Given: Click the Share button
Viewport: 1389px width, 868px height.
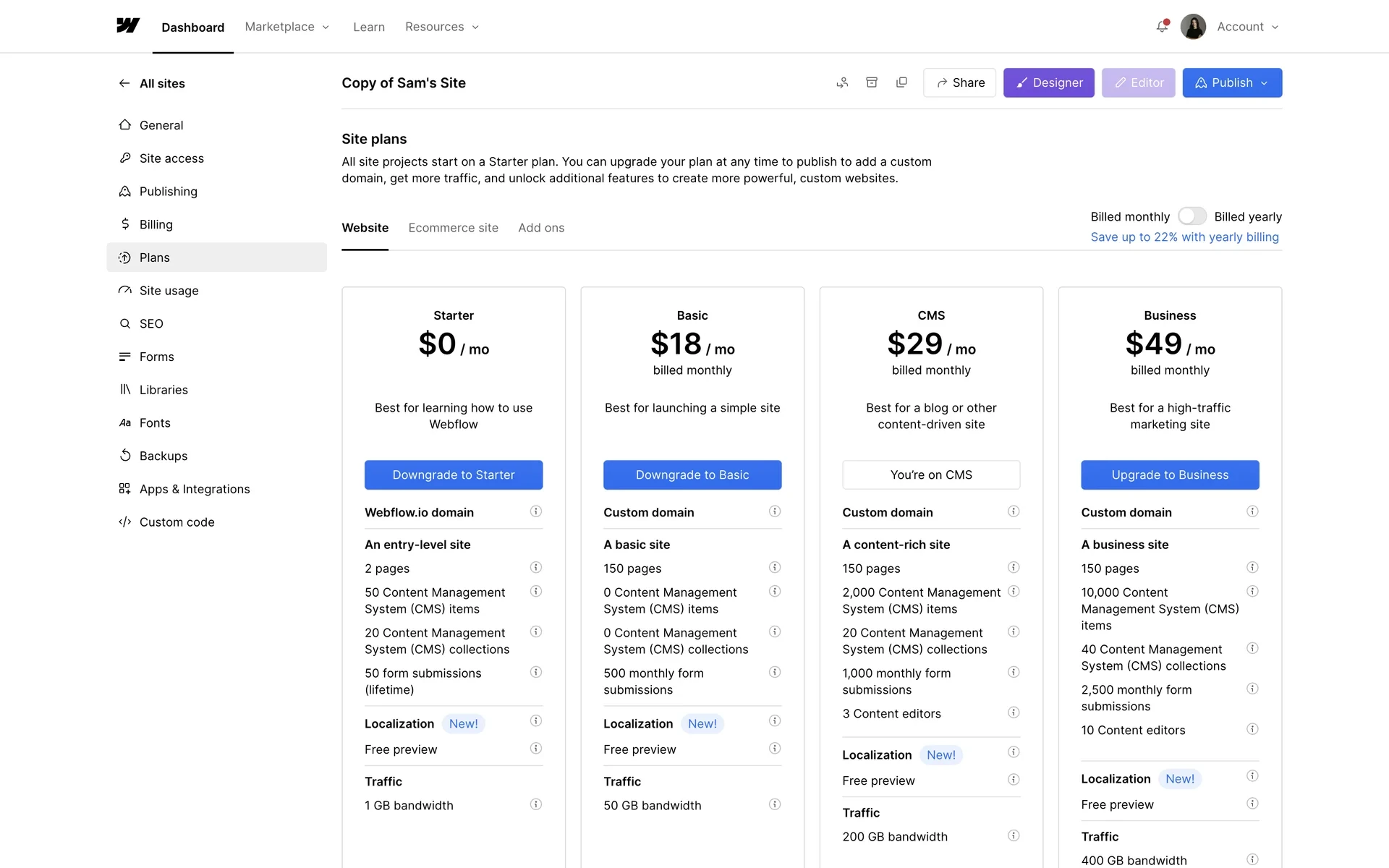Looking at the screenshot, I should click(x=959, y=82).
